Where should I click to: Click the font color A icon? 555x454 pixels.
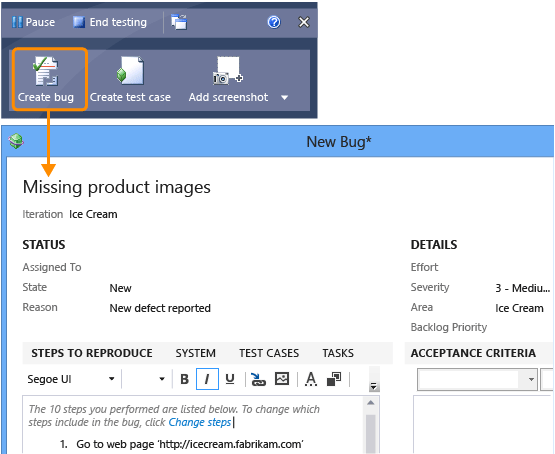pos(311,379)
